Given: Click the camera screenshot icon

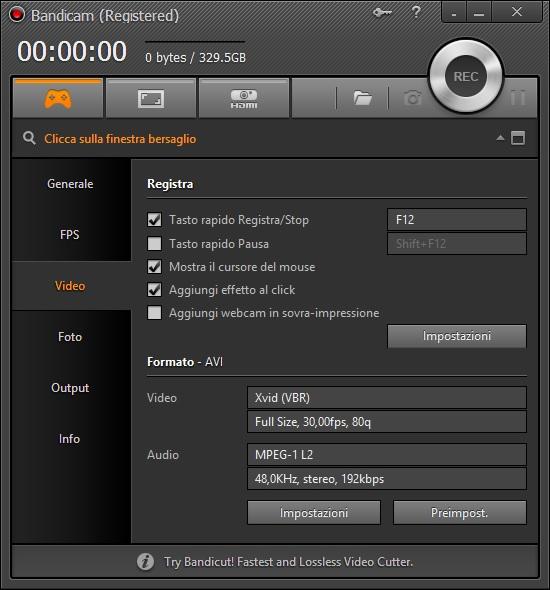Looking at the screenshot, I should coord(413,98).
